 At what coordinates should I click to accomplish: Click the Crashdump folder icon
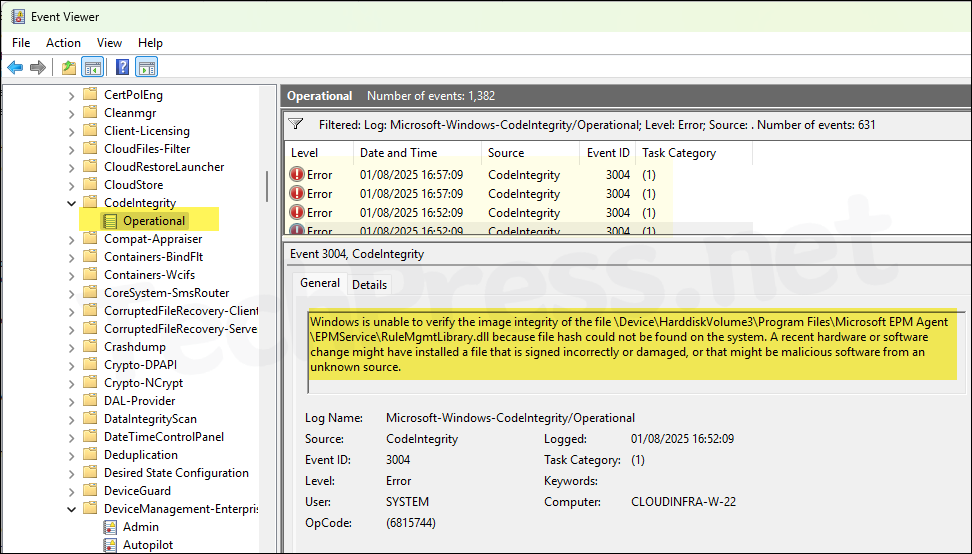click(91, 346)
